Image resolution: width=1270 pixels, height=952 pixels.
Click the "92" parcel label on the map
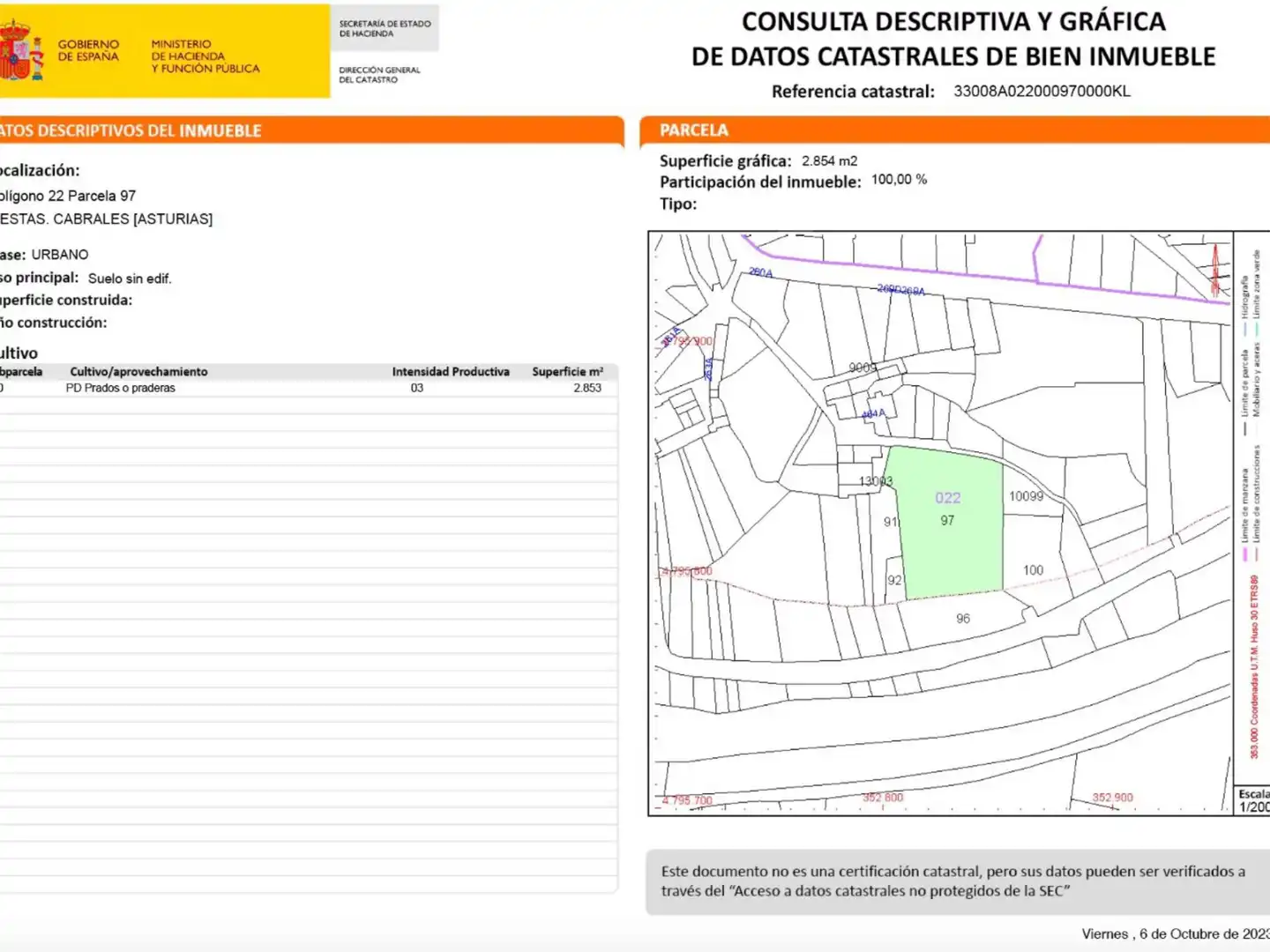[x=894, y=580]
